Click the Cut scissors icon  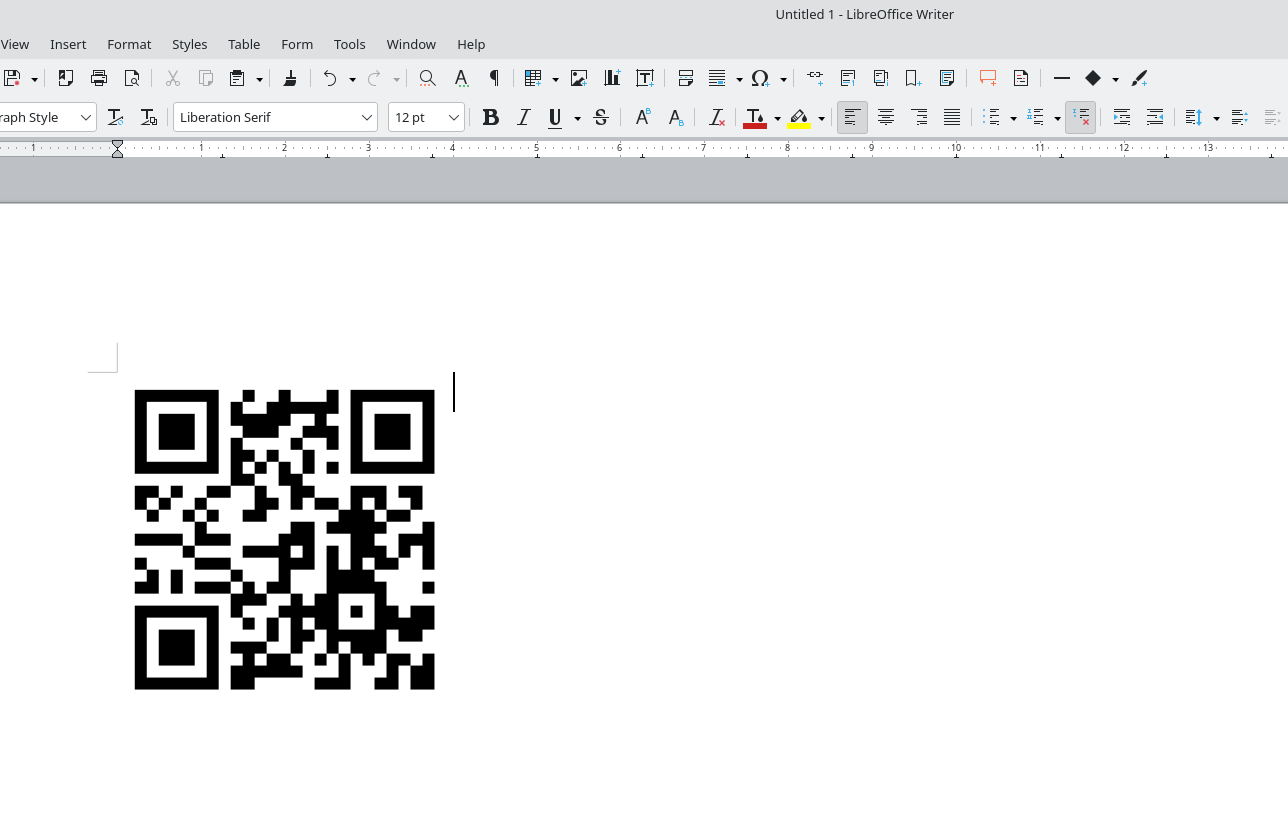[x=172, y=78]
